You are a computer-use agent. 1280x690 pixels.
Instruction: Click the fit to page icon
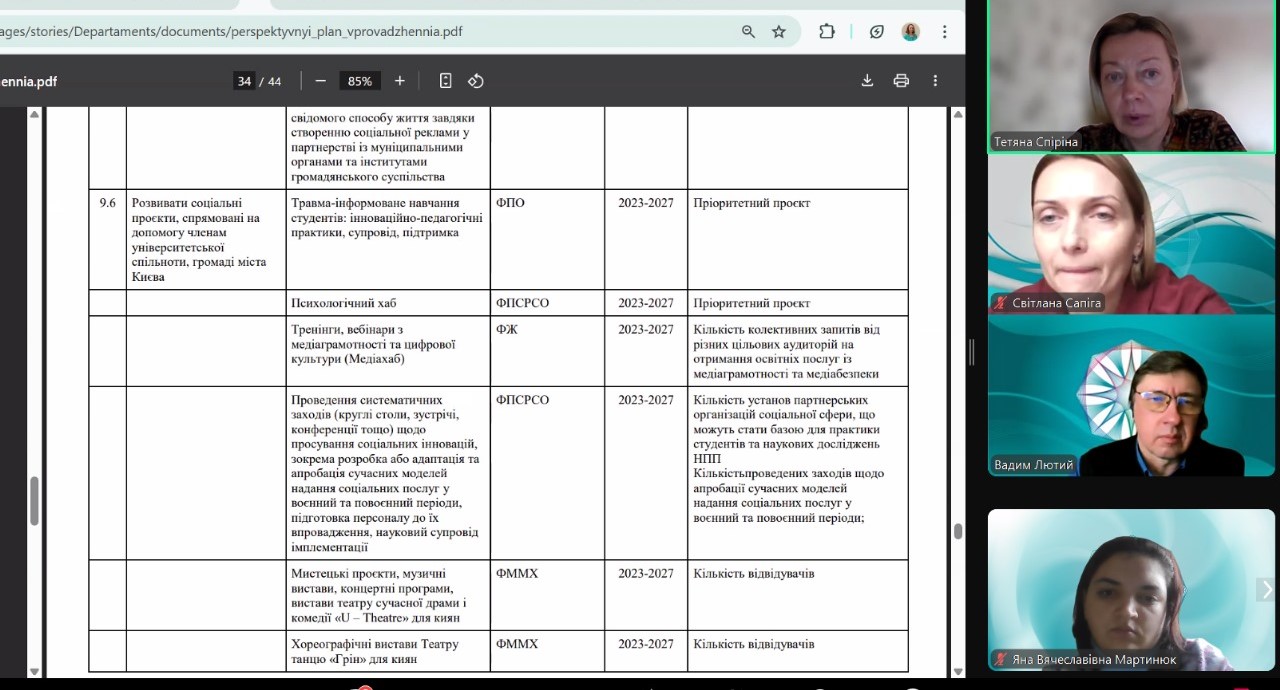tap(446, 81)
